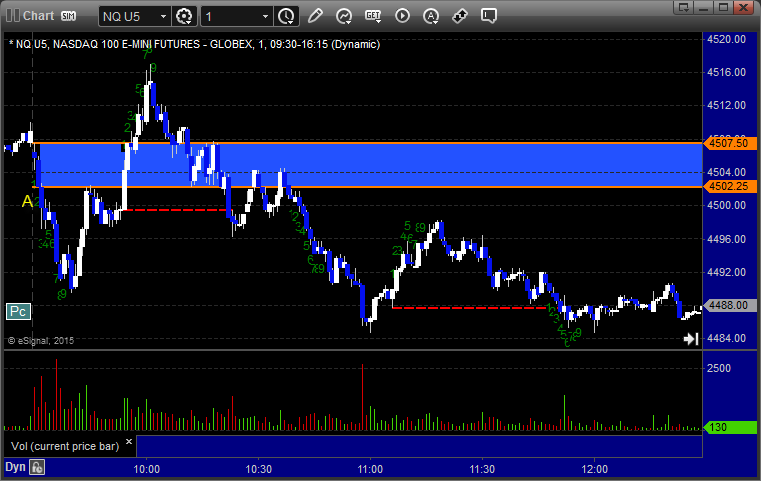Open the chart comment bubble icon
Screen dimensions: 761x481
[x=489, y=16]
